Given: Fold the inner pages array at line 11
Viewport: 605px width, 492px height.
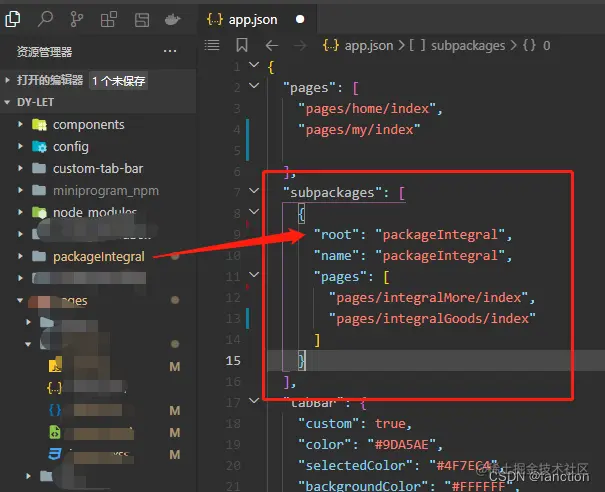Looking at the screenshot, I should coord(254,274).
